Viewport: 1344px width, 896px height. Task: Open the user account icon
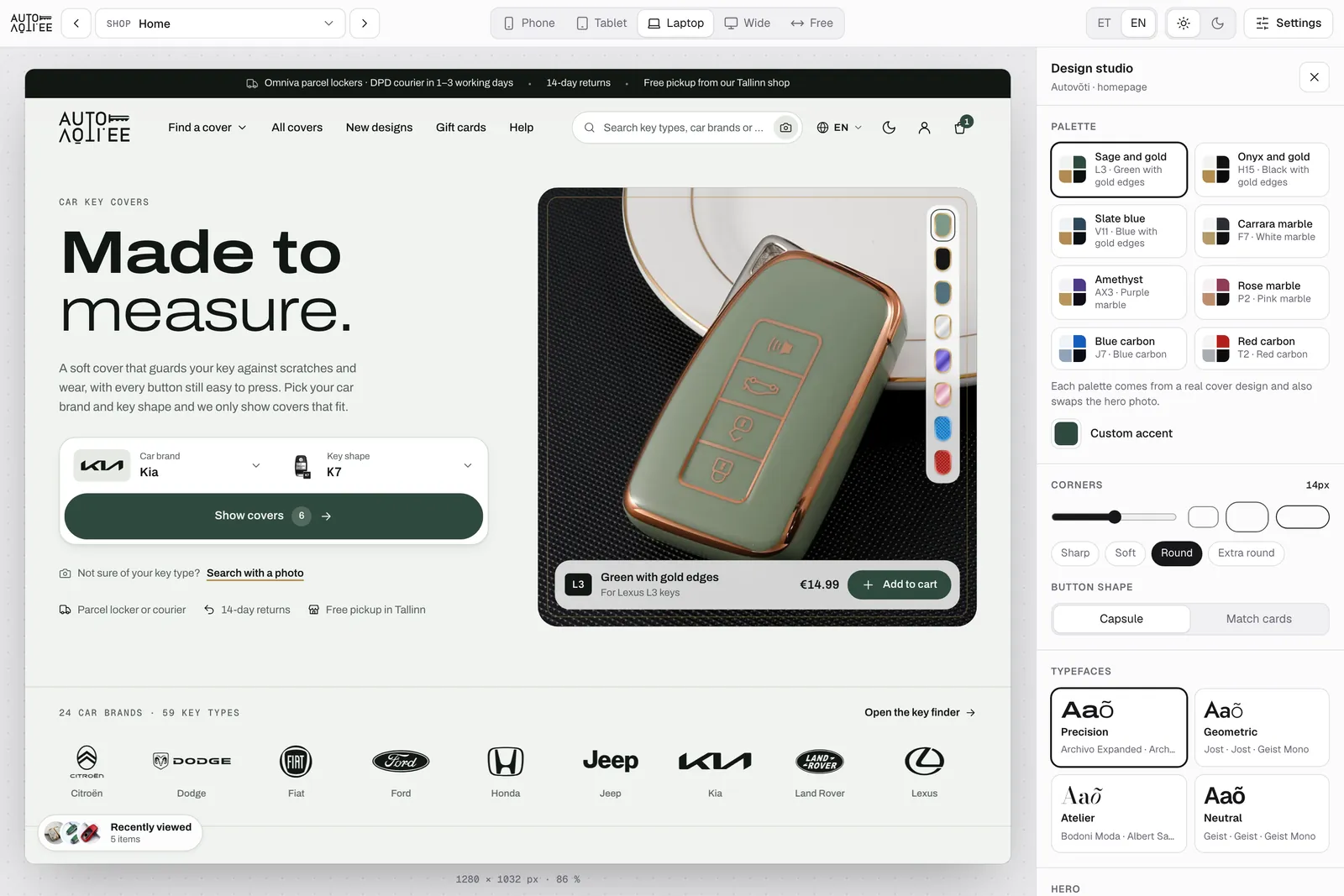tap(924, 128)
